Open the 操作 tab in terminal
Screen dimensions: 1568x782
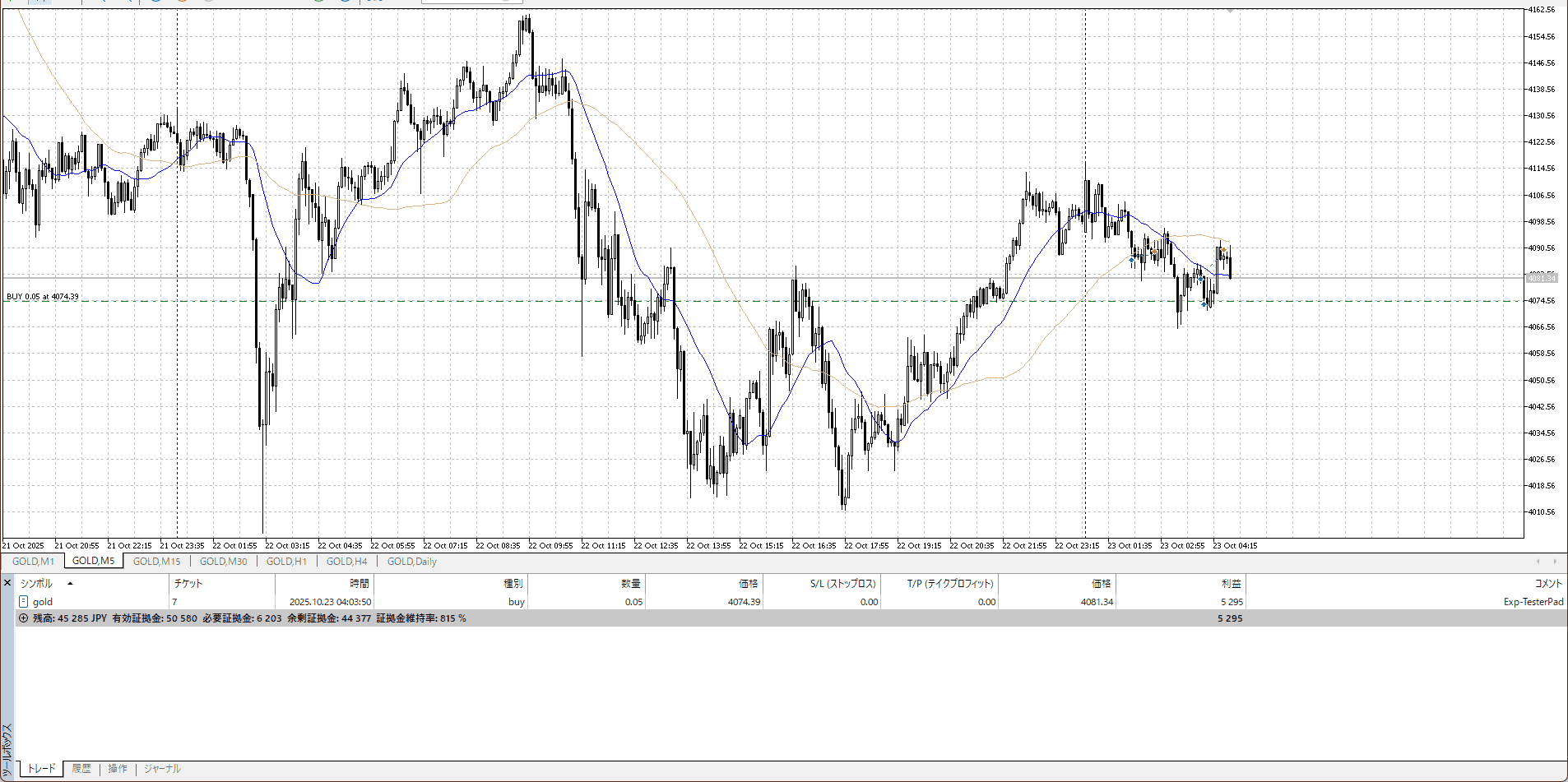[x=118, y=769]
